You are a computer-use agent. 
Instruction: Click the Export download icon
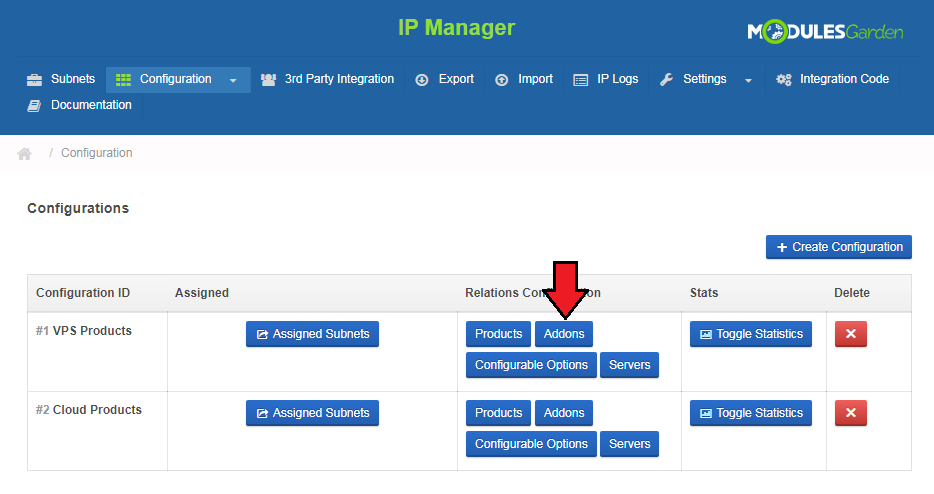coord(422,80)
